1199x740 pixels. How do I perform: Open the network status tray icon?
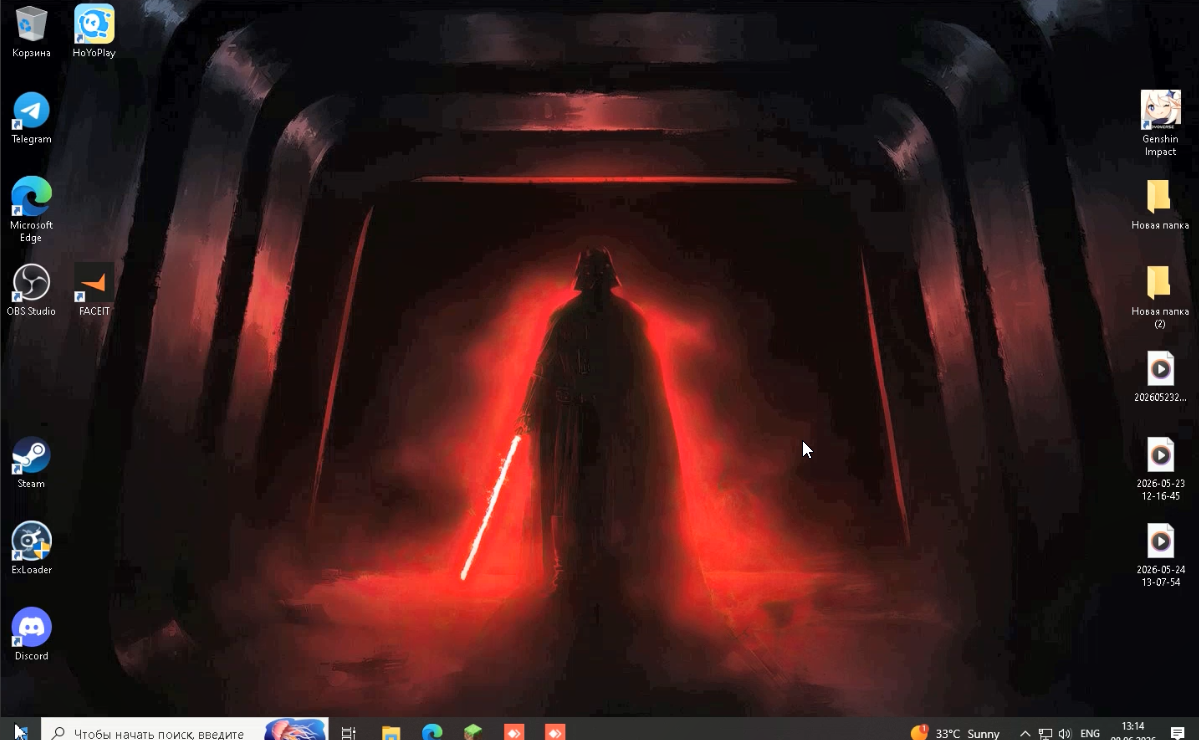click(x=1045, y=734)
